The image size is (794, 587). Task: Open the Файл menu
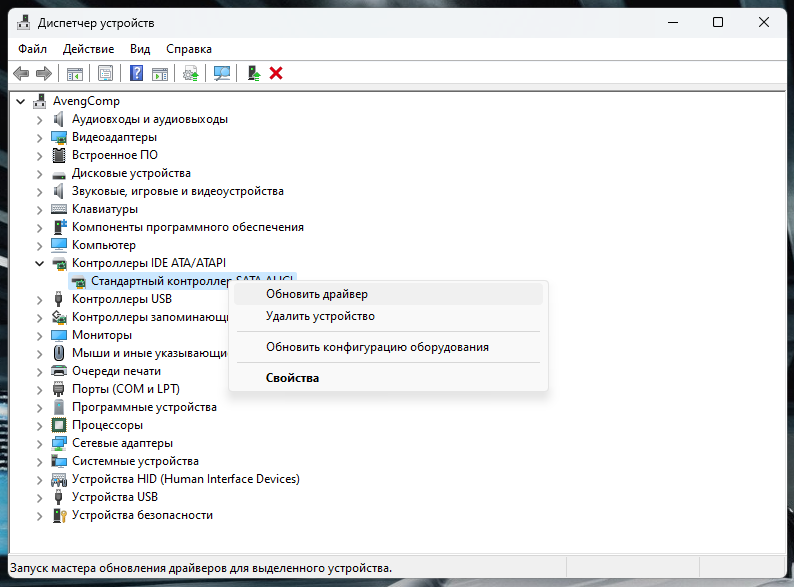(32, 49)
